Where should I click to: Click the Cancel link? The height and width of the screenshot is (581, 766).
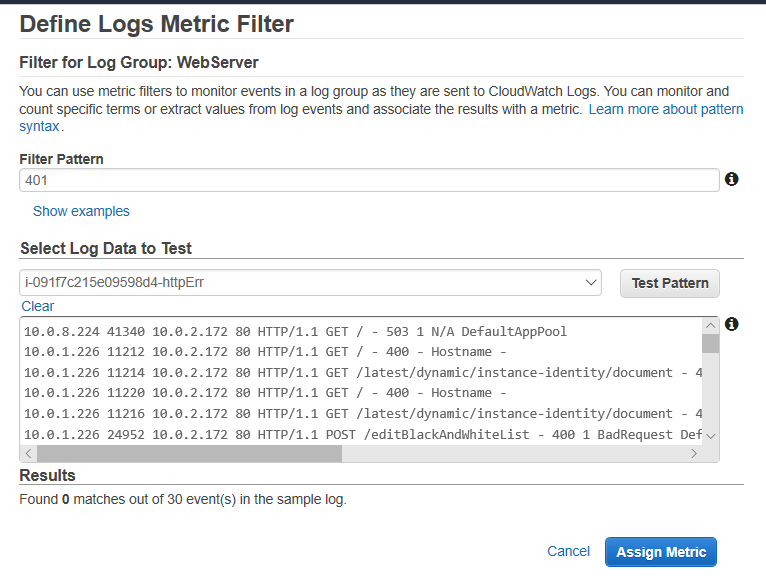pos(568,551)
